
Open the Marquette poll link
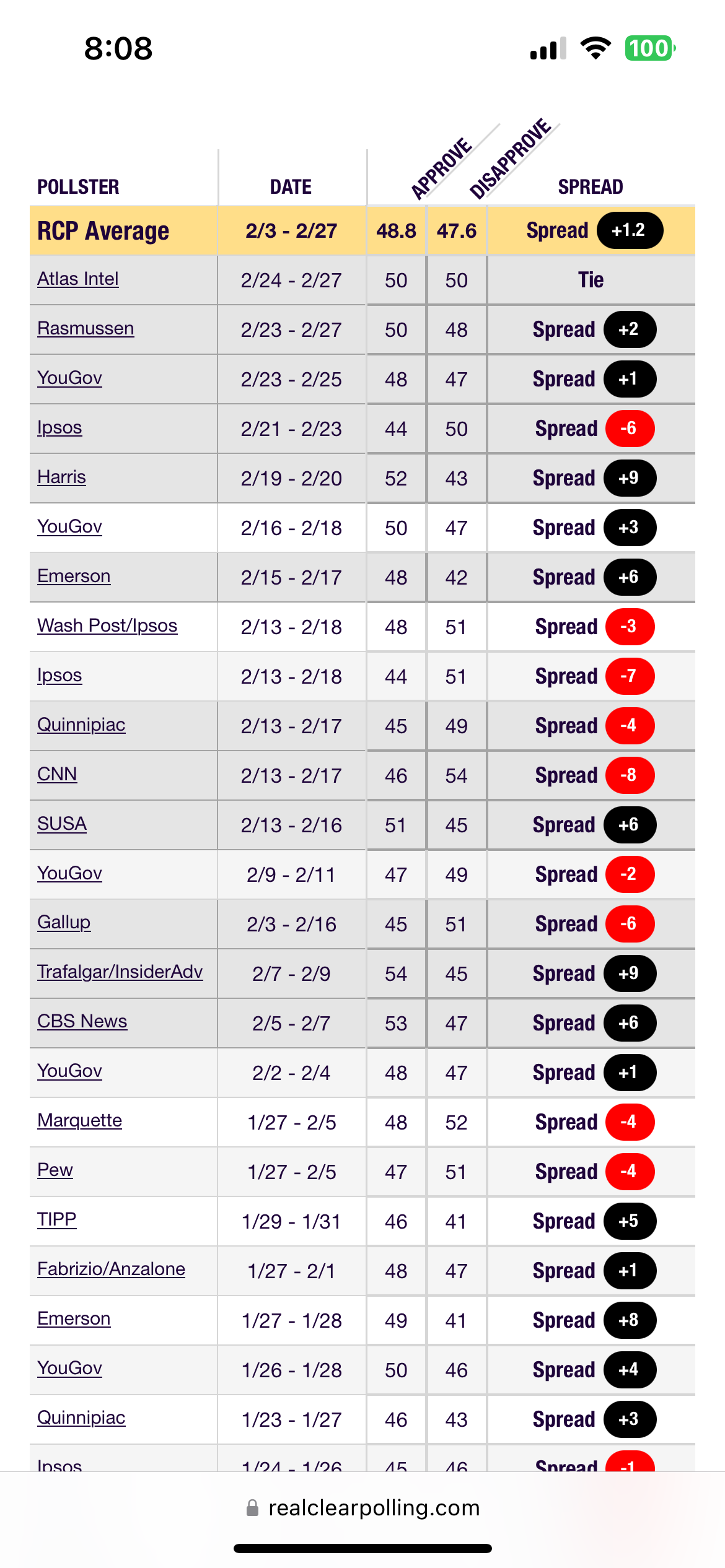coord(79,1120)
